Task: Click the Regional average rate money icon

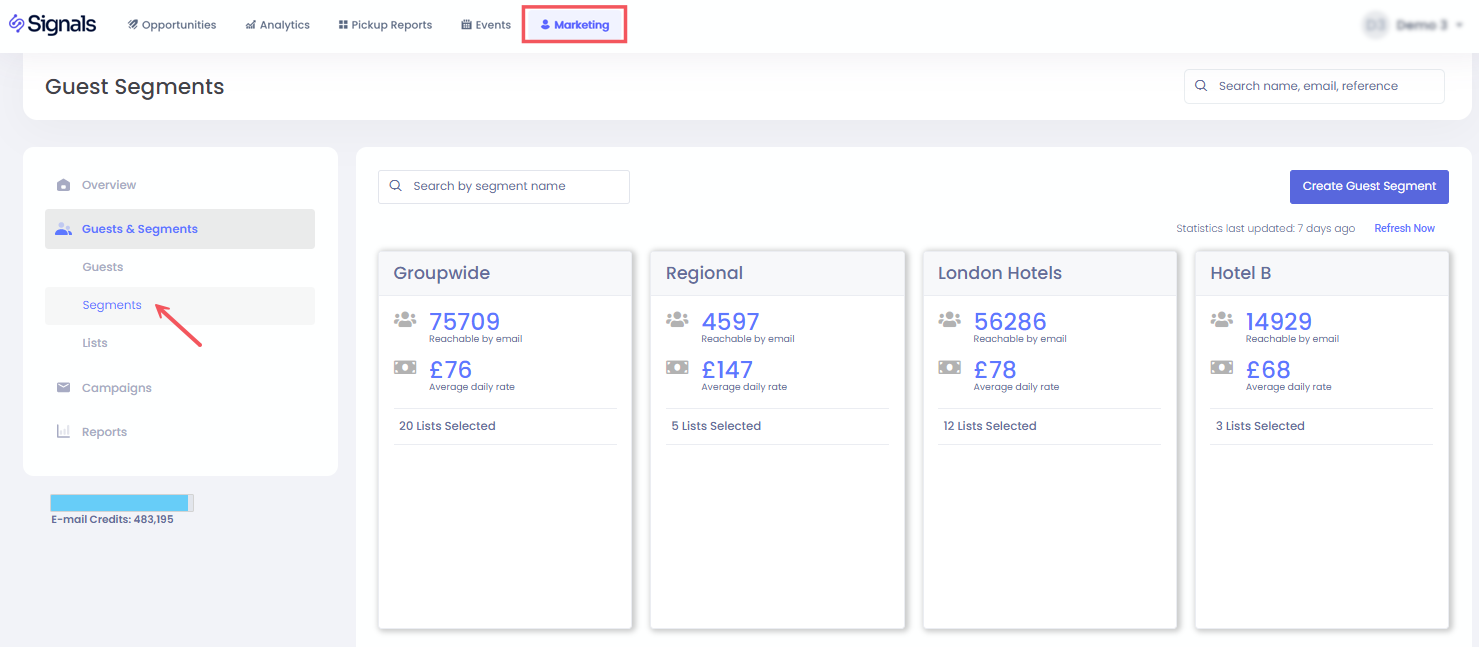Action: 677,367
